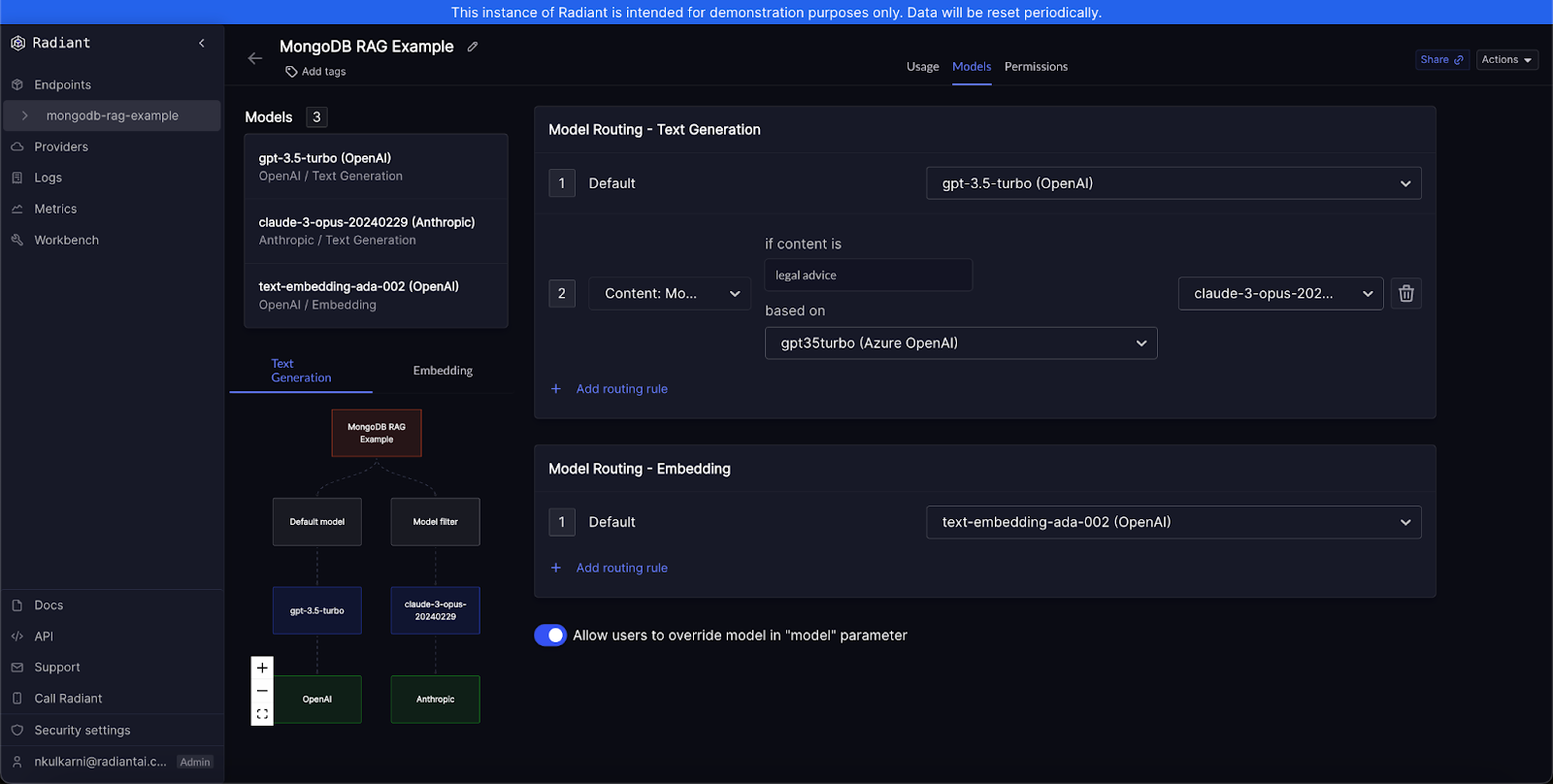Switch to the Models tab

click(972, 67)
